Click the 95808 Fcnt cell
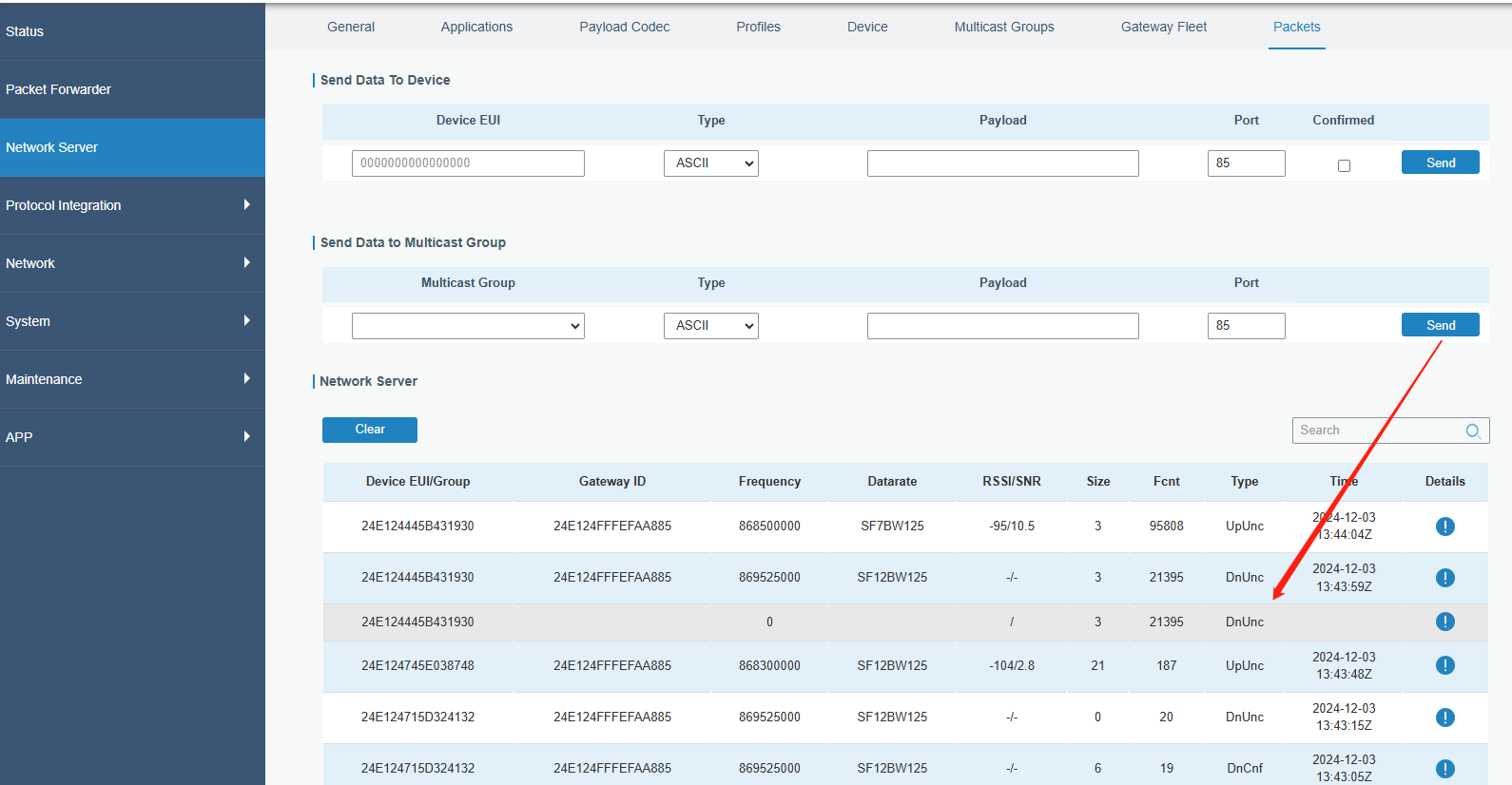The width and height of the screenshot is (1512, 785). pos(1167,527)
